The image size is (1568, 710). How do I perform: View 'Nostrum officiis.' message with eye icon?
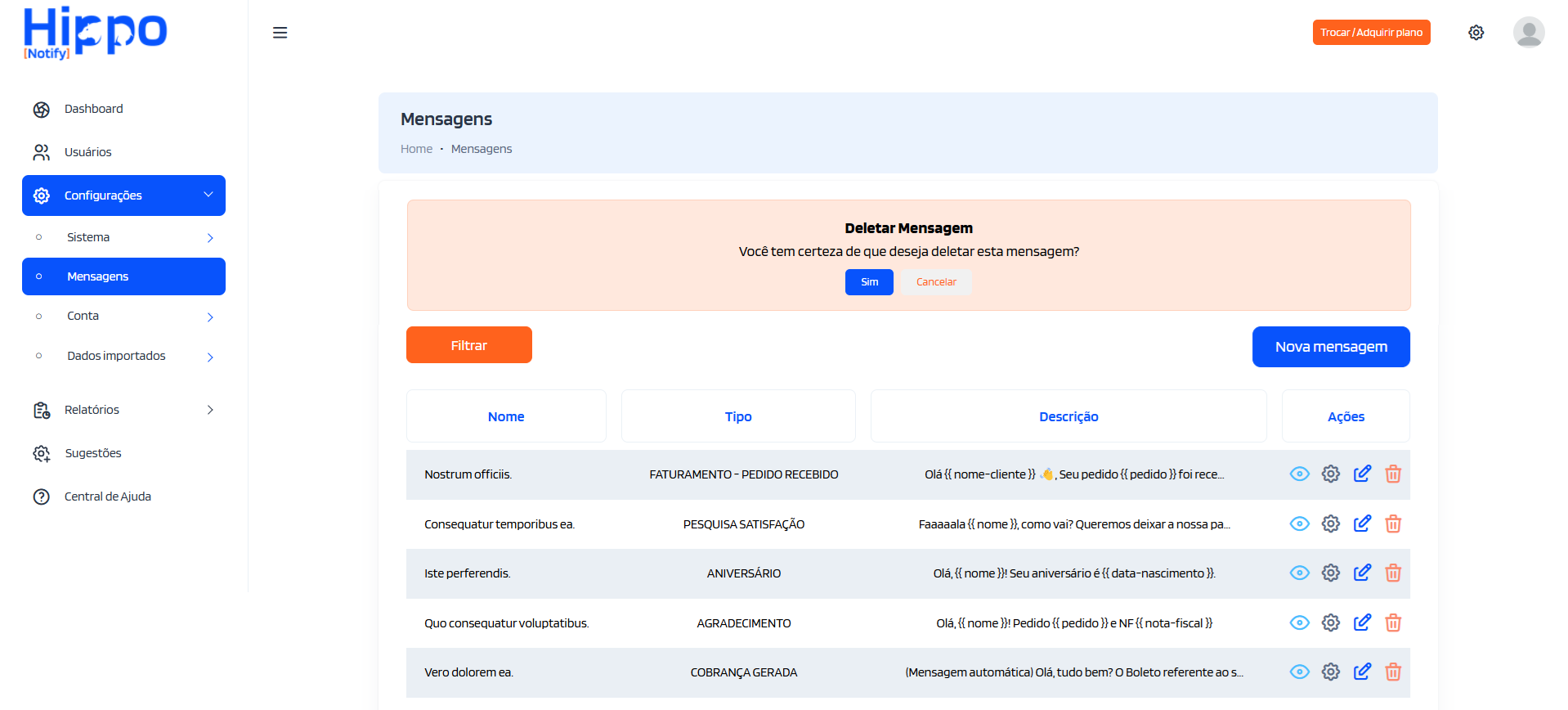click(1299, 474)
